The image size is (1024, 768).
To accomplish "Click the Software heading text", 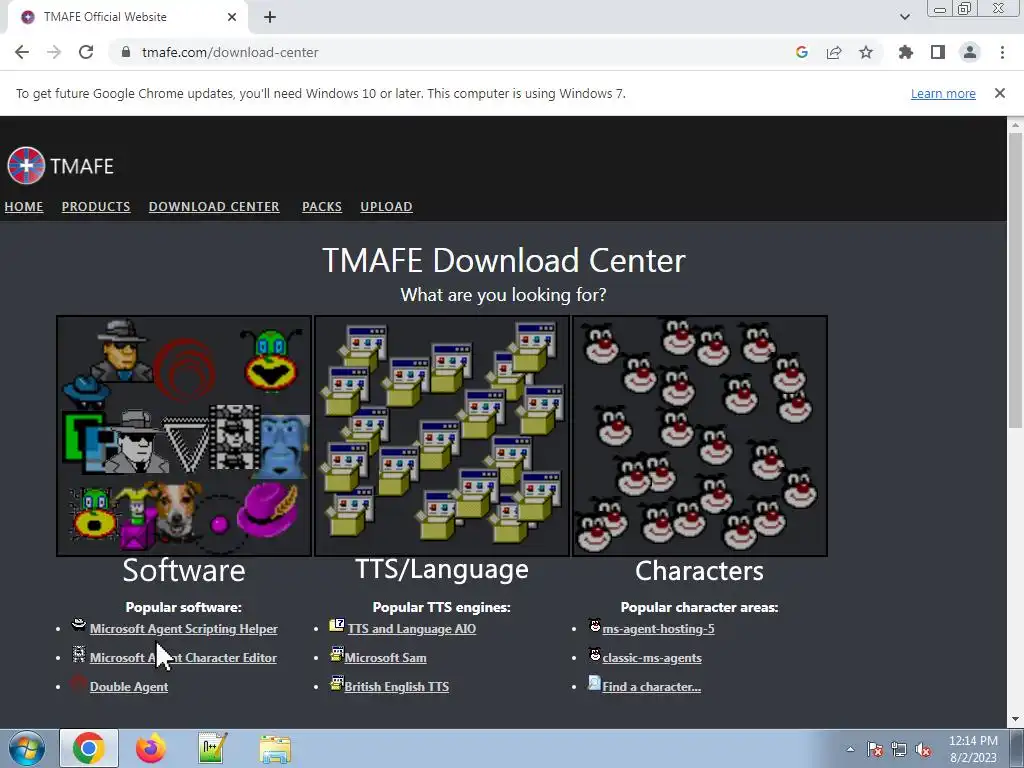I will [184, 571].
